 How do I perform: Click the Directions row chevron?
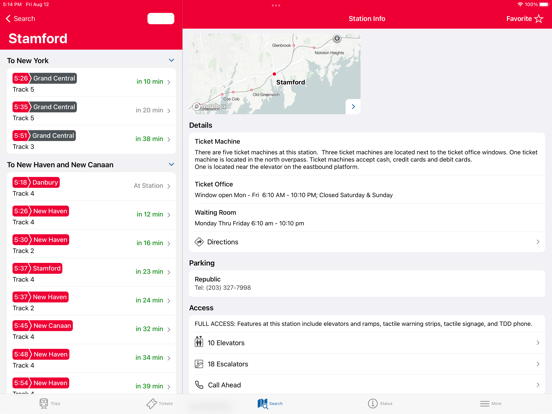538,242
